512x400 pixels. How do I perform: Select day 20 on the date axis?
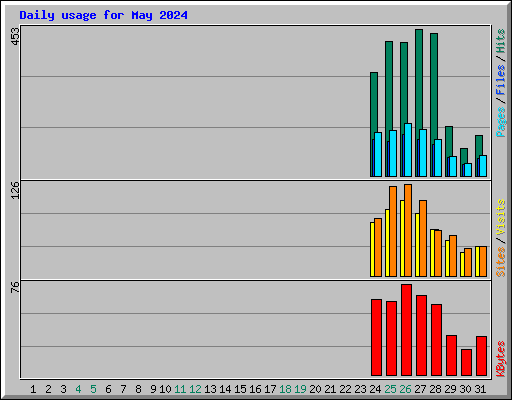click(x=315, y=389)
